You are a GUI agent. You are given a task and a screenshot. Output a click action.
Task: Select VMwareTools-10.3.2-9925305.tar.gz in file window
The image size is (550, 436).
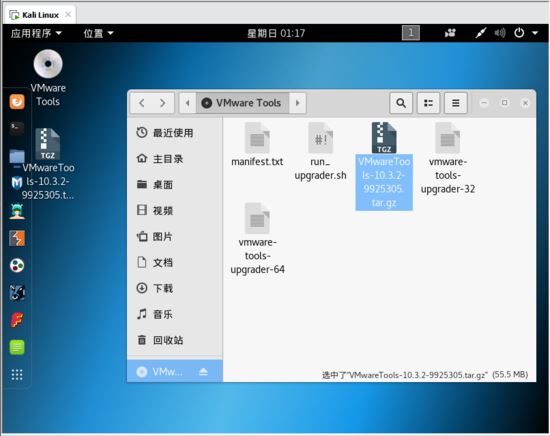[384, 166]
